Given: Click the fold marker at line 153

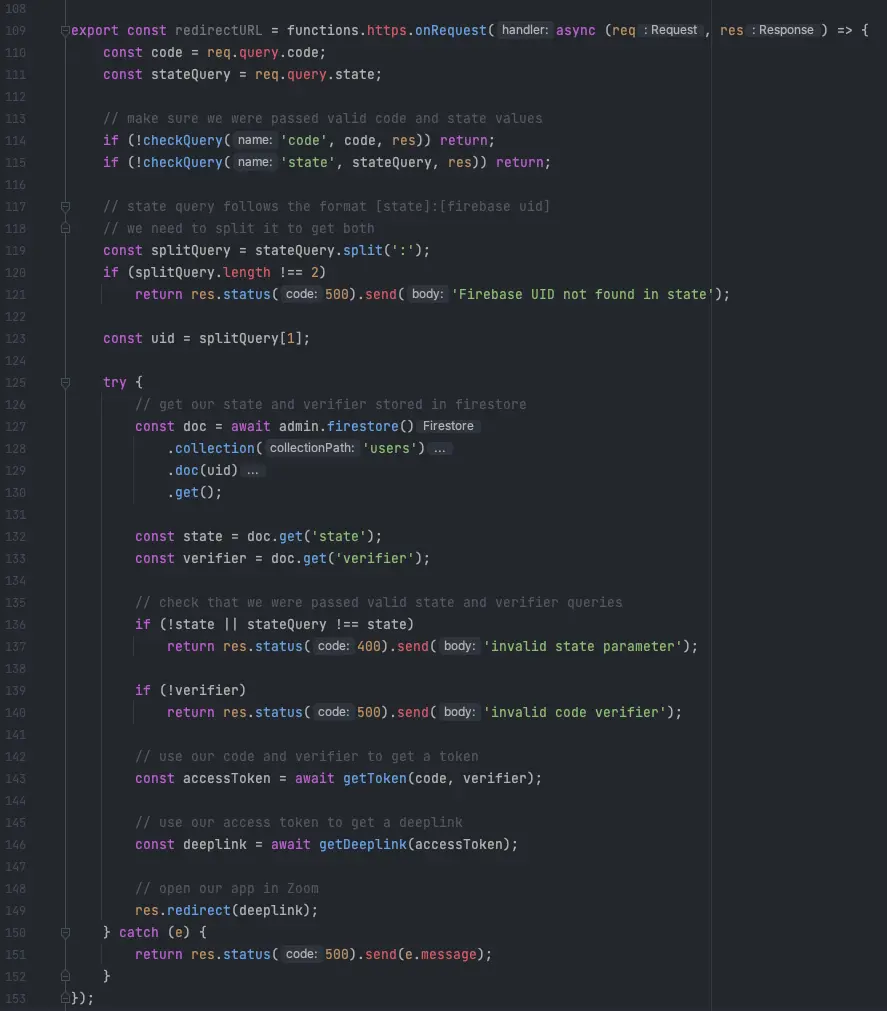Looking at the screenshot, I should (63, 998).
